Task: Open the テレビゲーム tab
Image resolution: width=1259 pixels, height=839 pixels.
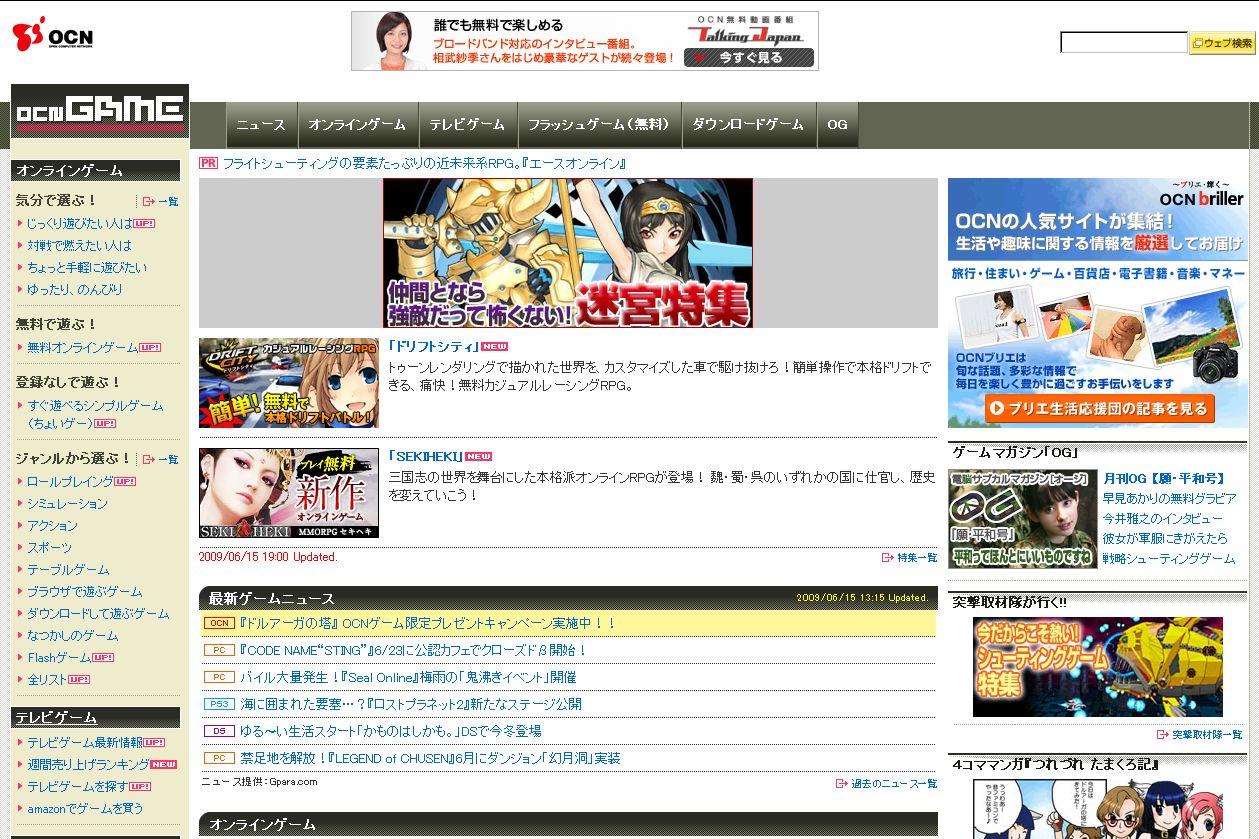Action: click(467, 125)
